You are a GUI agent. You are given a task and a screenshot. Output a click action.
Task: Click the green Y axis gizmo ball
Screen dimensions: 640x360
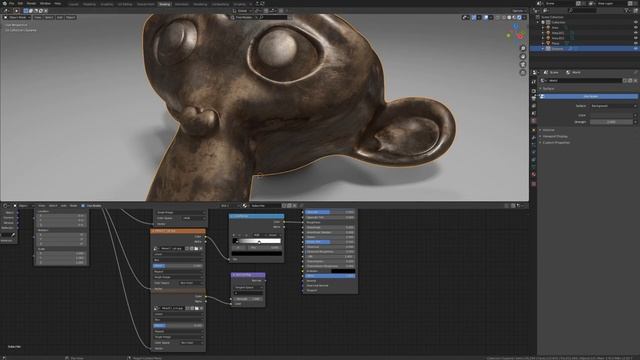click(x=524, y=32)
